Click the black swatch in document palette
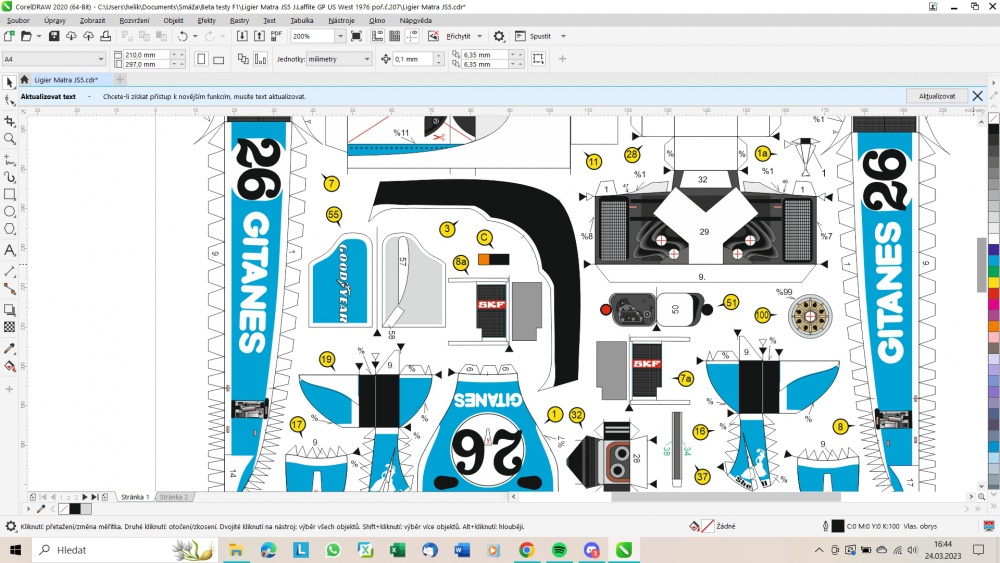Image resolution: width=1000 pixels, height=563 pixels. (75, 509)
